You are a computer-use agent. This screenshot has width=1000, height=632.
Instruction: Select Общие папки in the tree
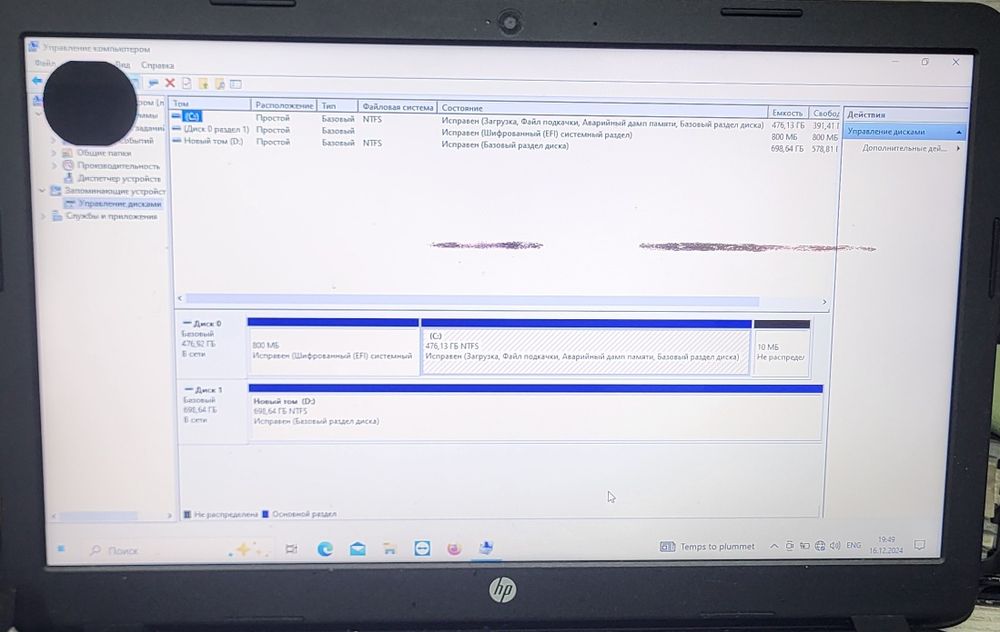(103, 153)
